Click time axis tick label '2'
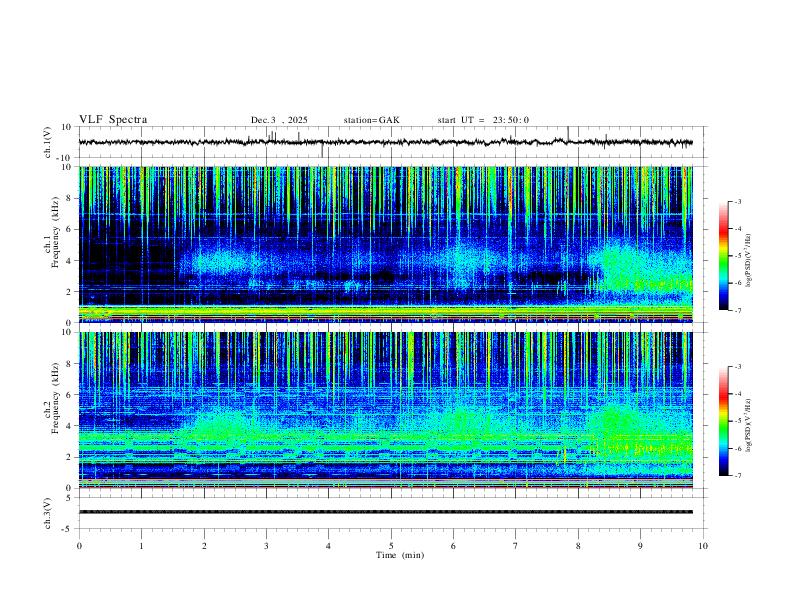 click(204, 546)
